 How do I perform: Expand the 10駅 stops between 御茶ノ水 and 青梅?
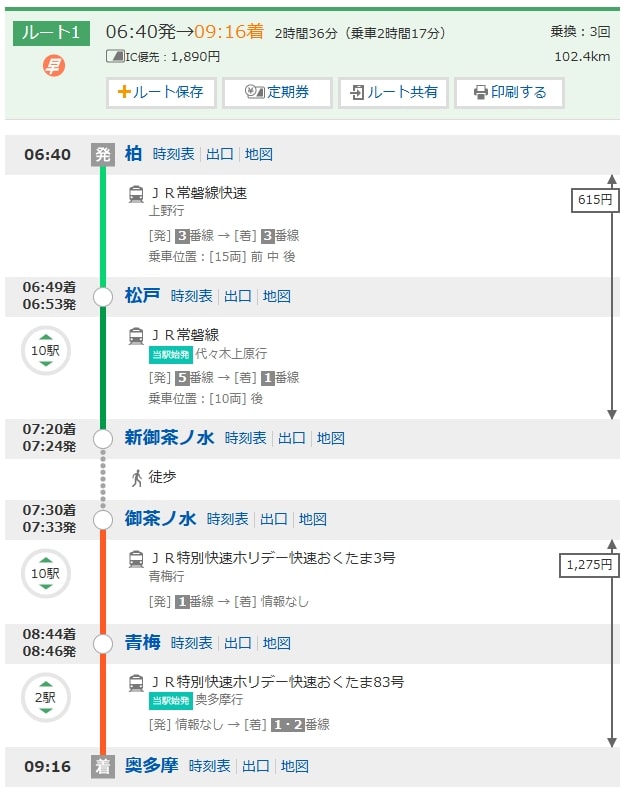(x=45, y=573)
